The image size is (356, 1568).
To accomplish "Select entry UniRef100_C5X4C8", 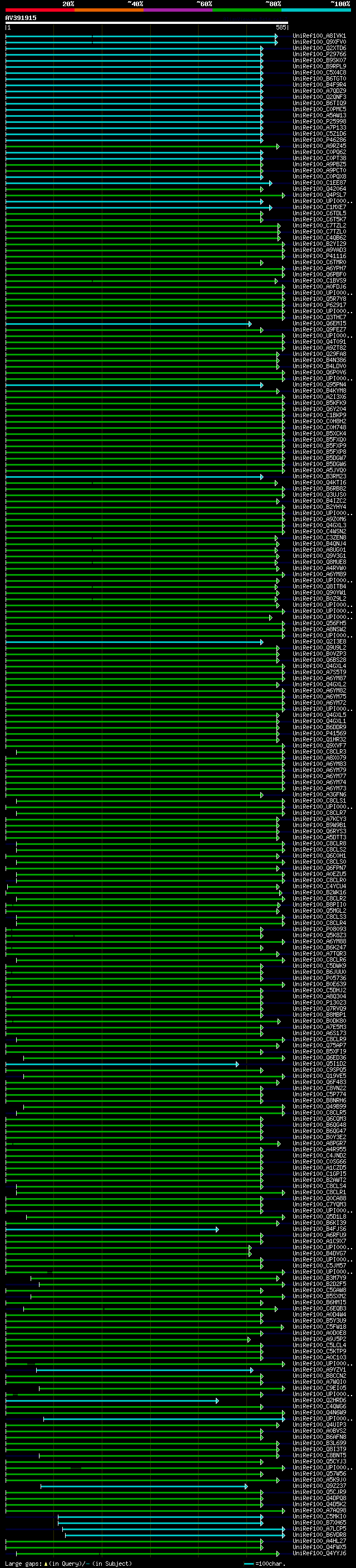I will click(x=319, y=72).
